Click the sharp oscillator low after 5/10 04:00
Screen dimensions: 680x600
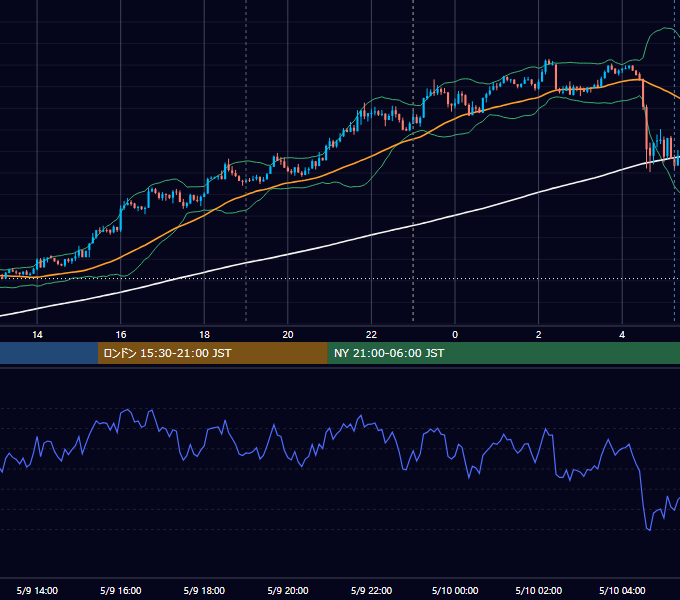click(649, 529)
